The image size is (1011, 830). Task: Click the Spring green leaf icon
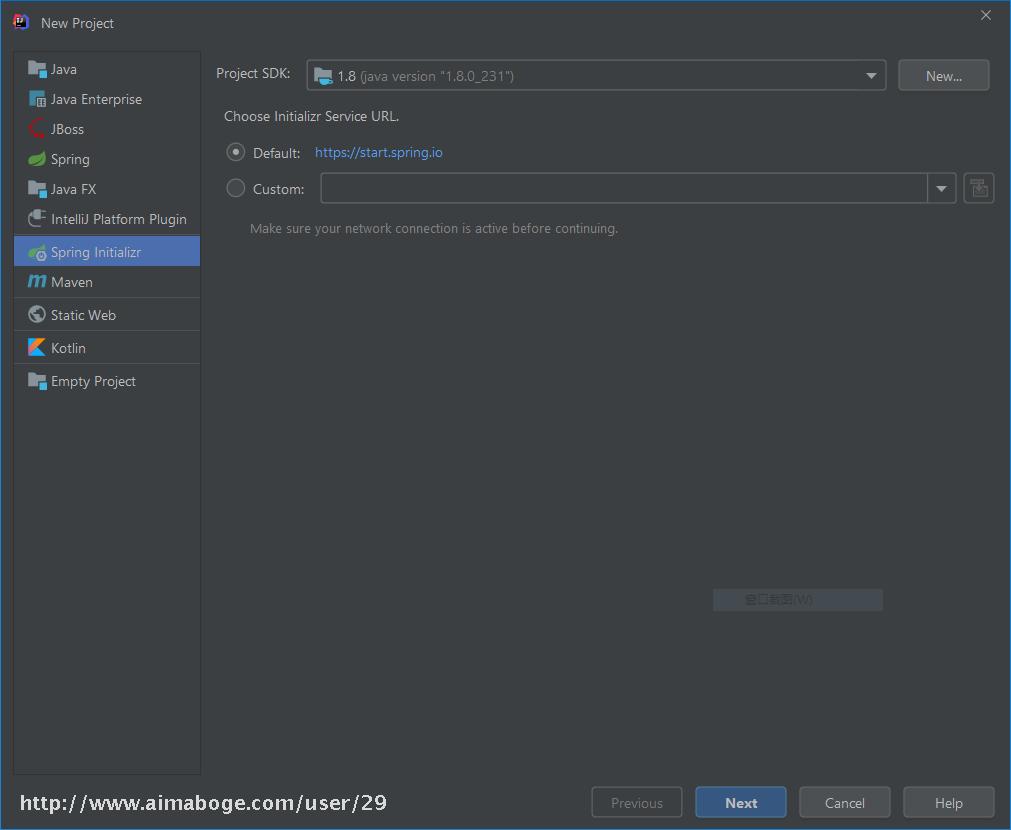click(37, 159)
